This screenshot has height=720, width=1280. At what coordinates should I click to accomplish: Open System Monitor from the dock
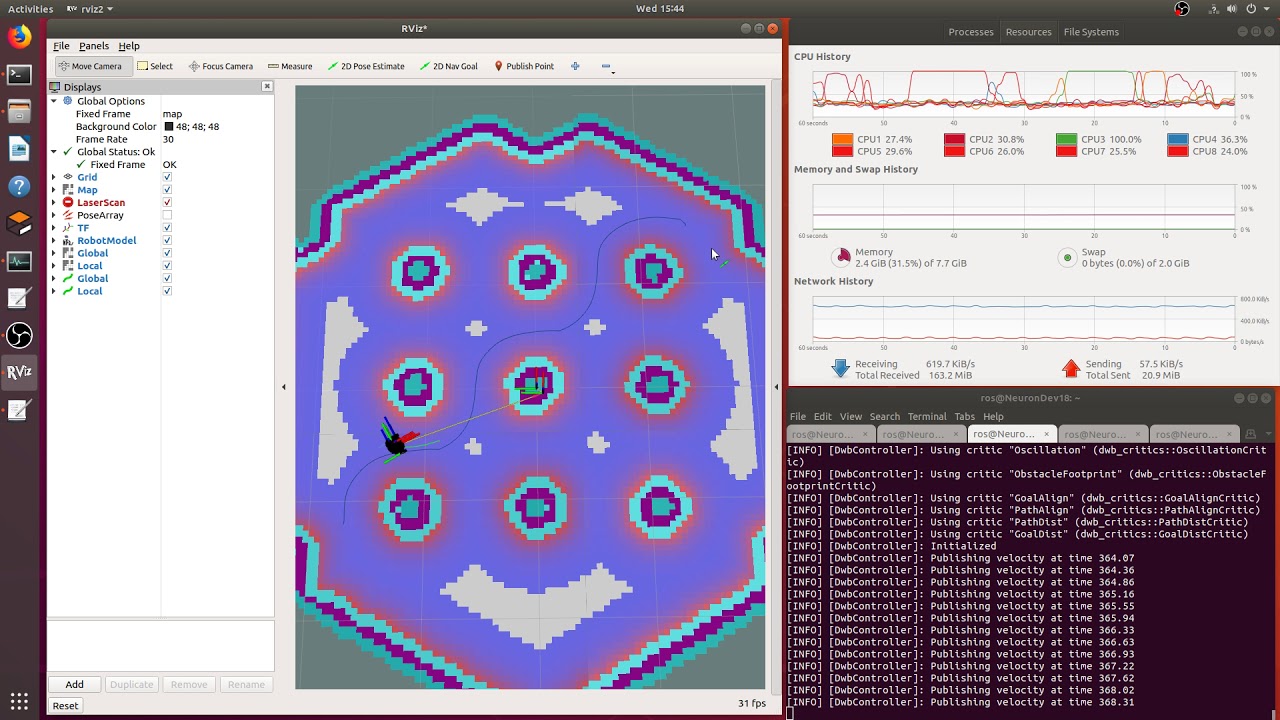(x=19, y=261)
